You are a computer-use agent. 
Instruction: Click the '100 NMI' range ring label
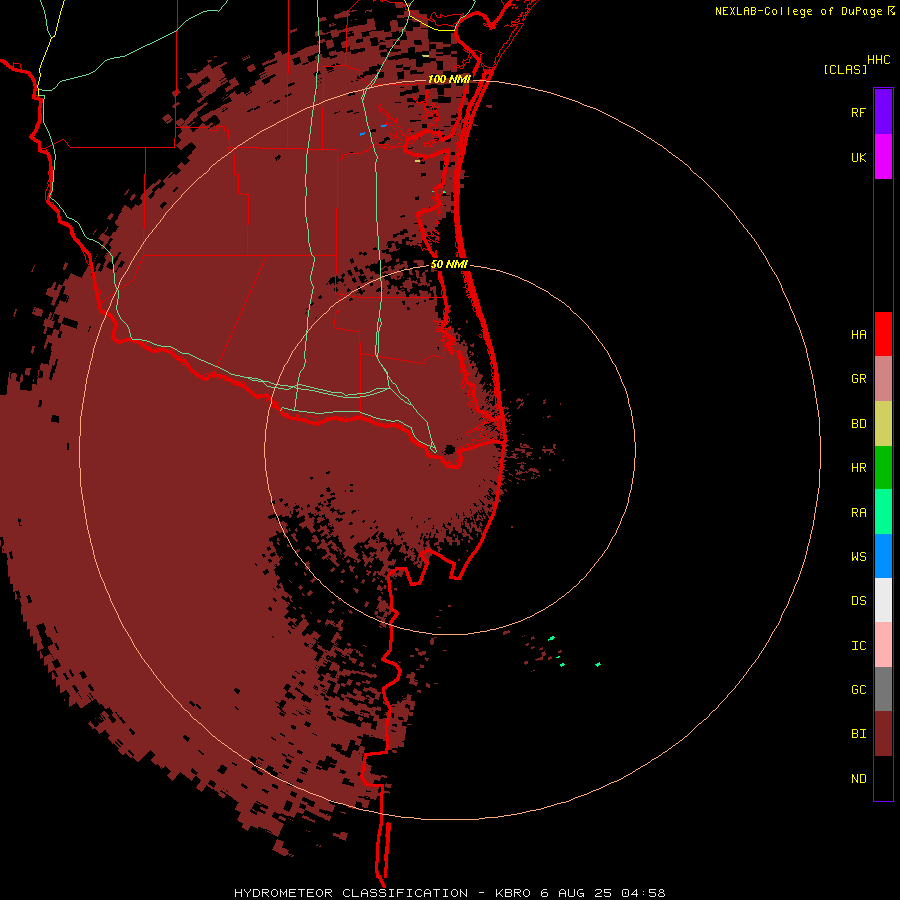[449, 79]
